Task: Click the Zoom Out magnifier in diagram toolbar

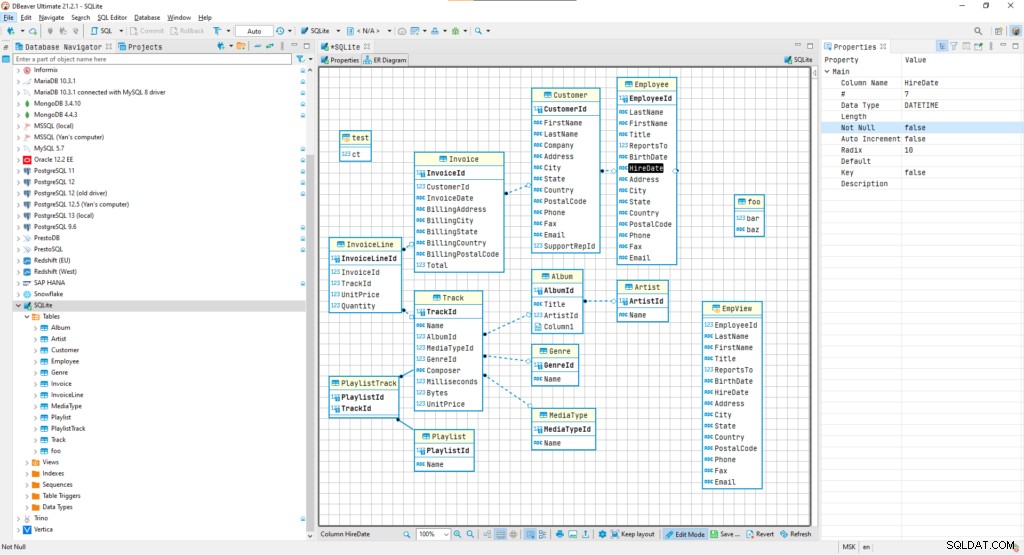Action: [x=470, y=534]
